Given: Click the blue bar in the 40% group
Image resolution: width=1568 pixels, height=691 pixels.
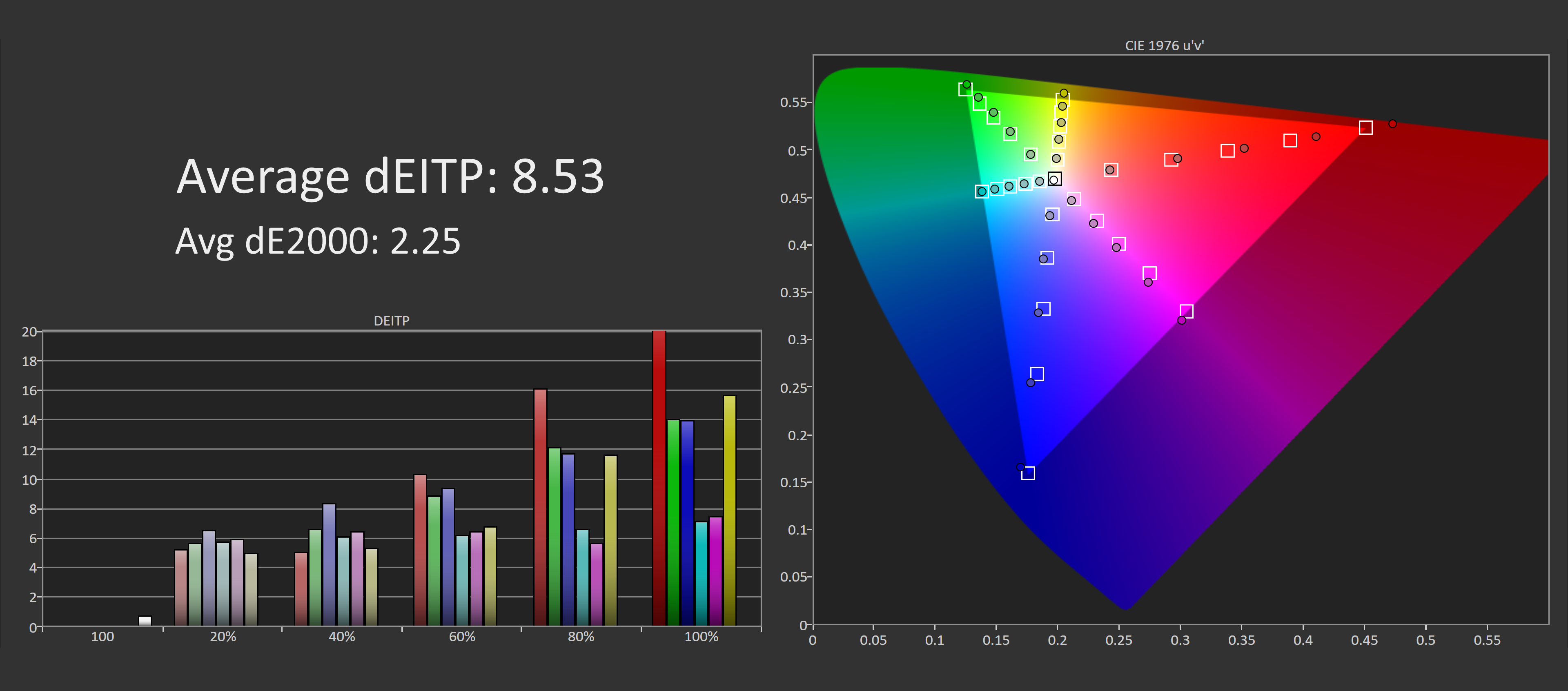Looking at the screenshot, I should 329,564.
